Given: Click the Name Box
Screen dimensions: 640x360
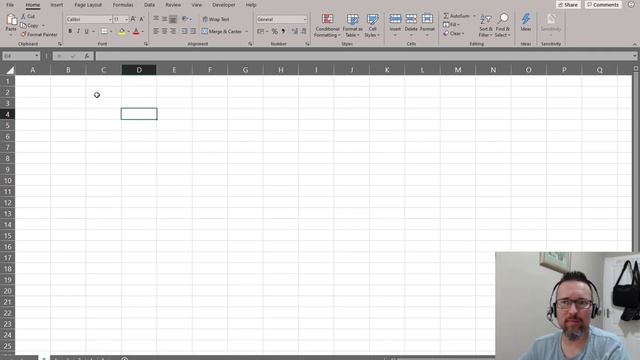Looking at the screenshot, I should pos(20,56).
